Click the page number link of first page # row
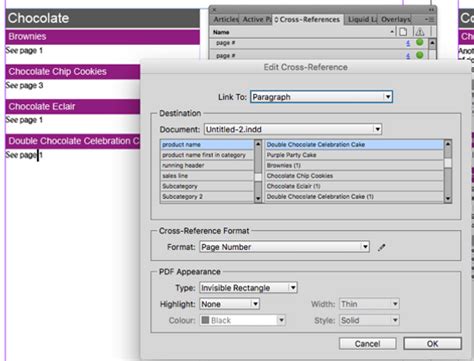 click(408, 43)
